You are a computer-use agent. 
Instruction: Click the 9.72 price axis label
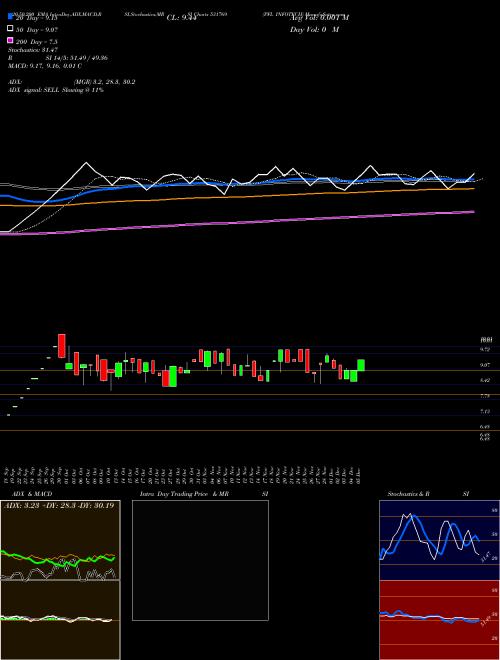[x=485, y=349]
